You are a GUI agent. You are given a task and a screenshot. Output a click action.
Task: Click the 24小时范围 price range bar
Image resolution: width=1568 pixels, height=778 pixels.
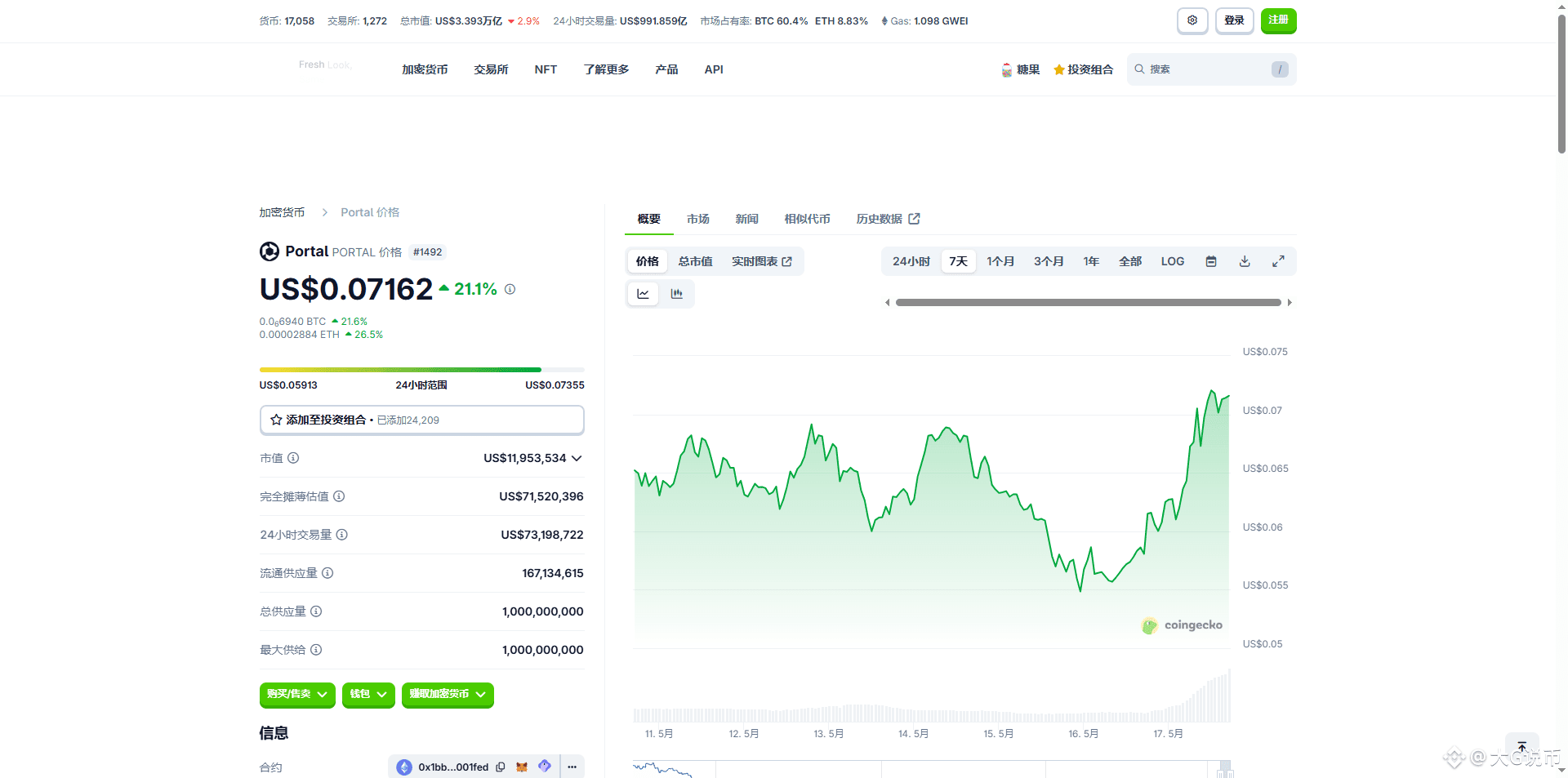pyautogui.click(x=421, y=370)
